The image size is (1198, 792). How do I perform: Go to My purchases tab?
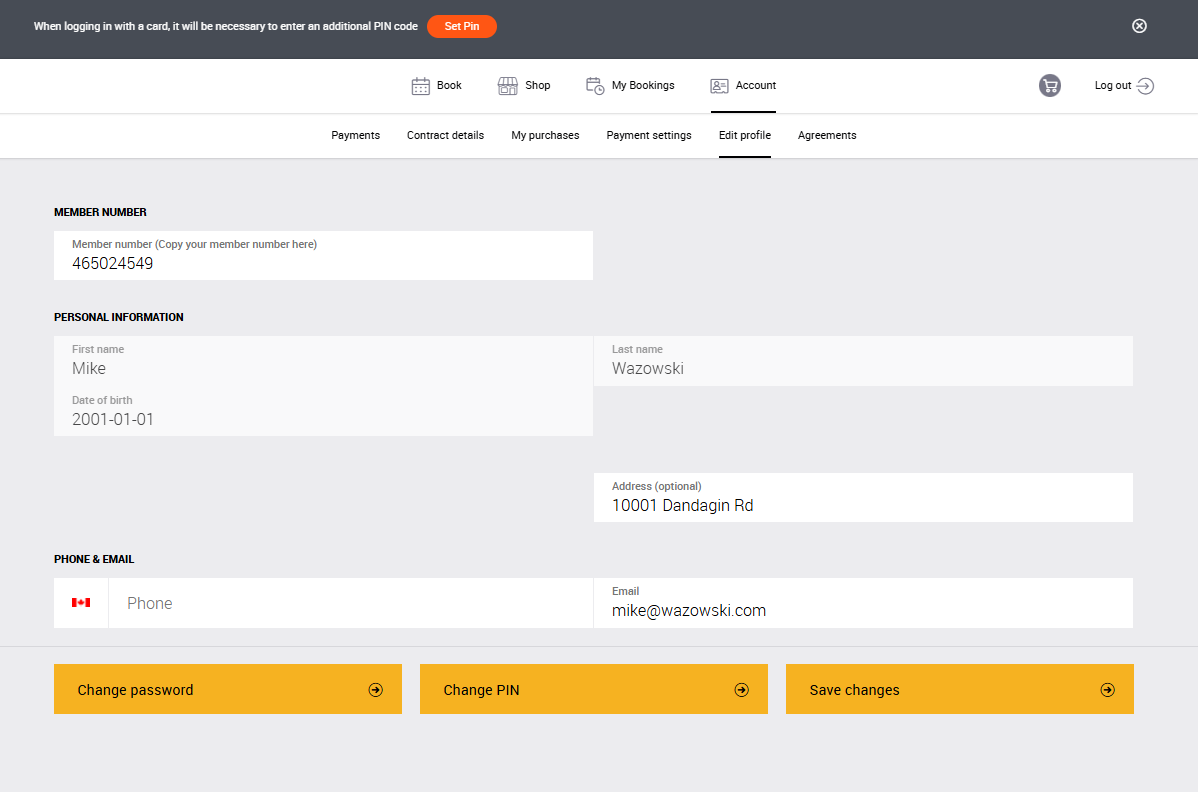545,135
